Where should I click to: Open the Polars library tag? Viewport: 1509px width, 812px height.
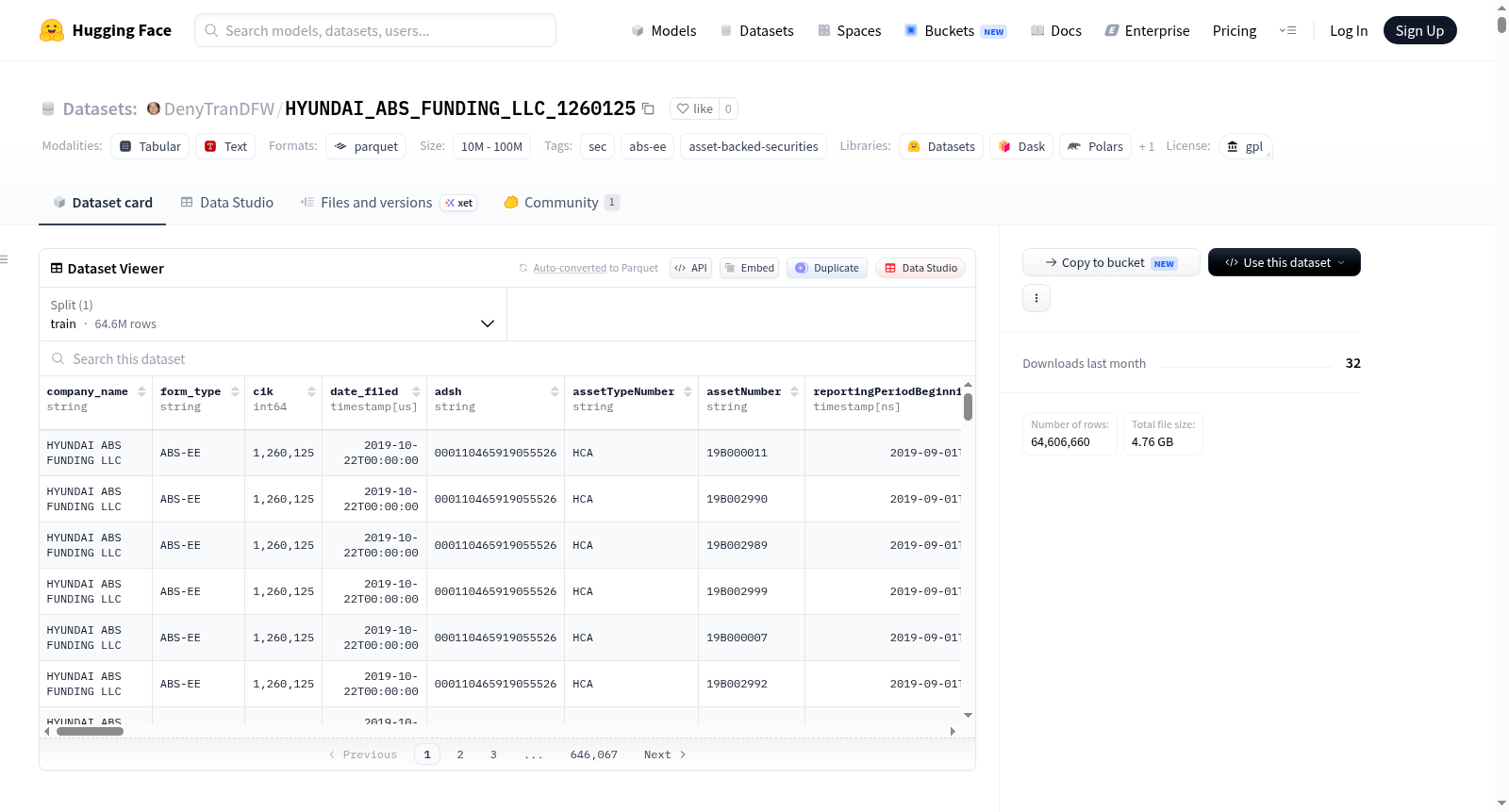[x=1095, y=146]
